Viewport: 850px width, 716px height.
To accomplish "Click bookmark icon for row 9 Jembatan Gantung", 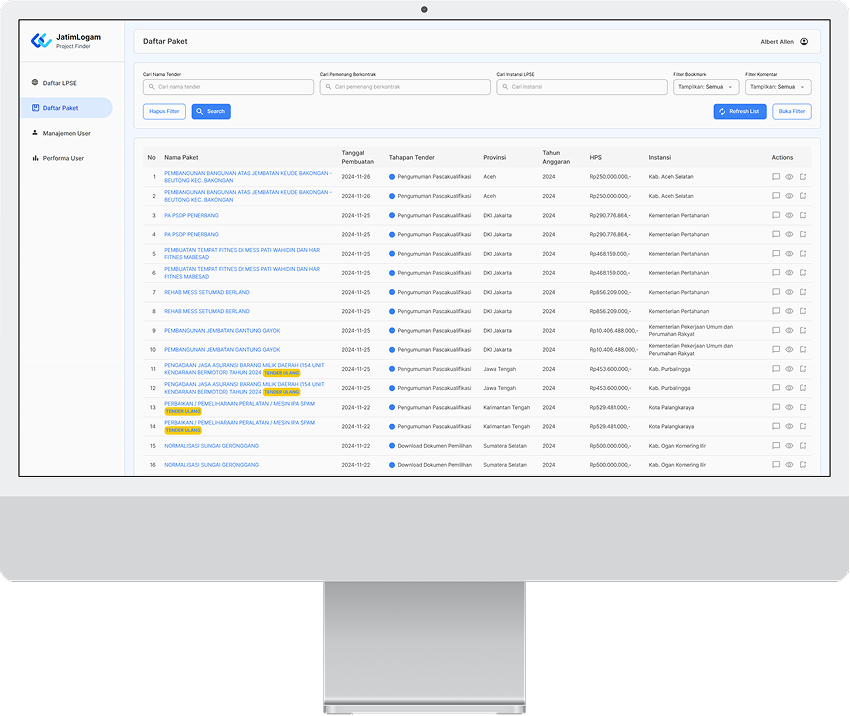I will (x=802, y=331).
